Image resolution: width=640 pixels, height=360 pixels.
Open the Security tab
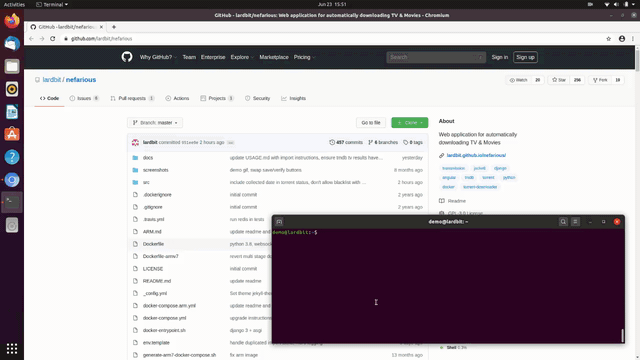(257, 98)
